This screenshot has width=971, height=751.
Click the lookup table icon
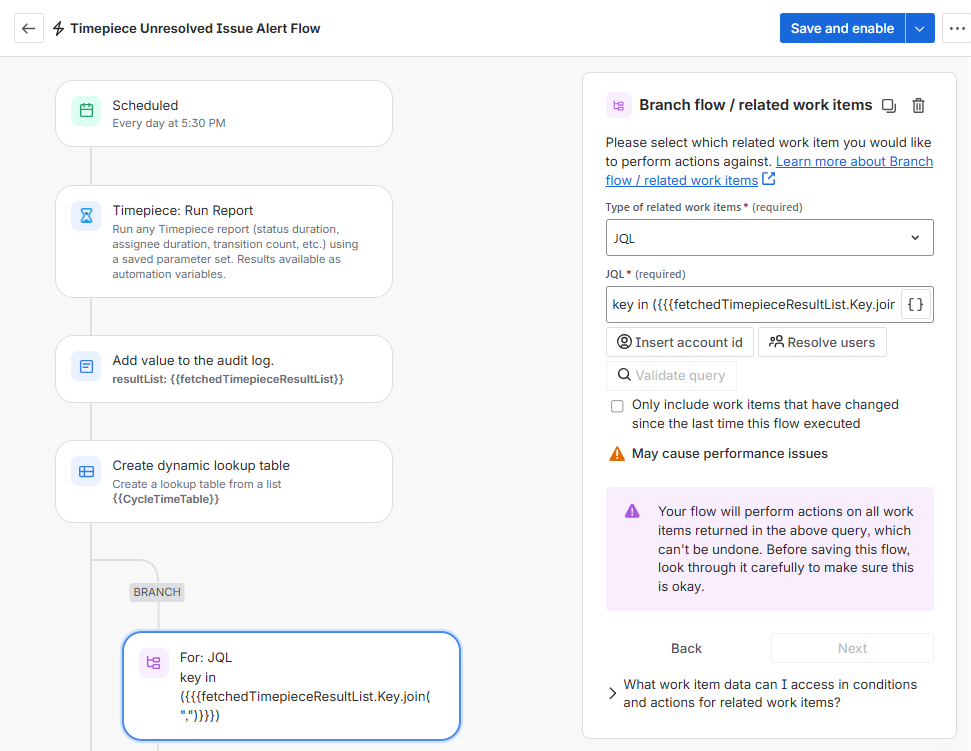[86, 471]
